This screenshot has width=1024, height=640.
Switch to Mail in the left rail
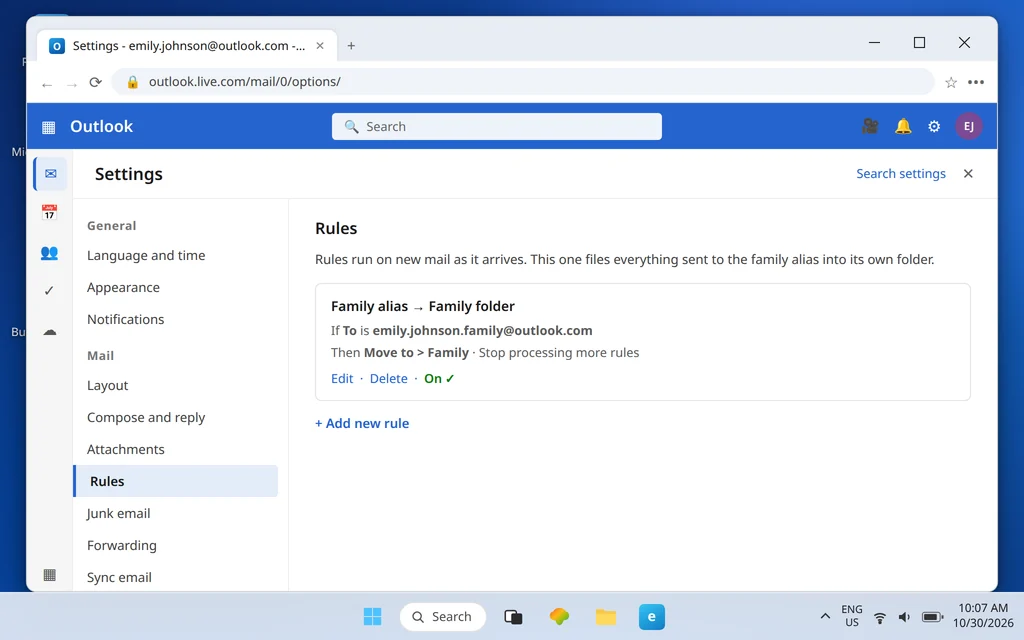pos(50,174)
